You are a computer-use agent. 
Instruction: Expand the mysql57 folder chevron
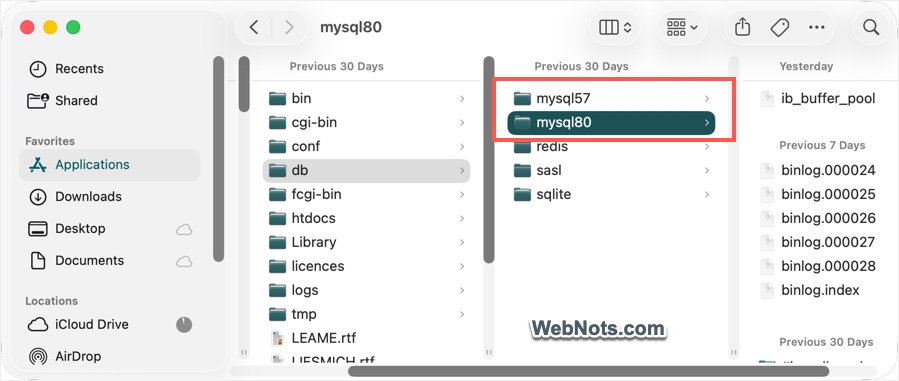pyautogui.click(x=707, y=99)
